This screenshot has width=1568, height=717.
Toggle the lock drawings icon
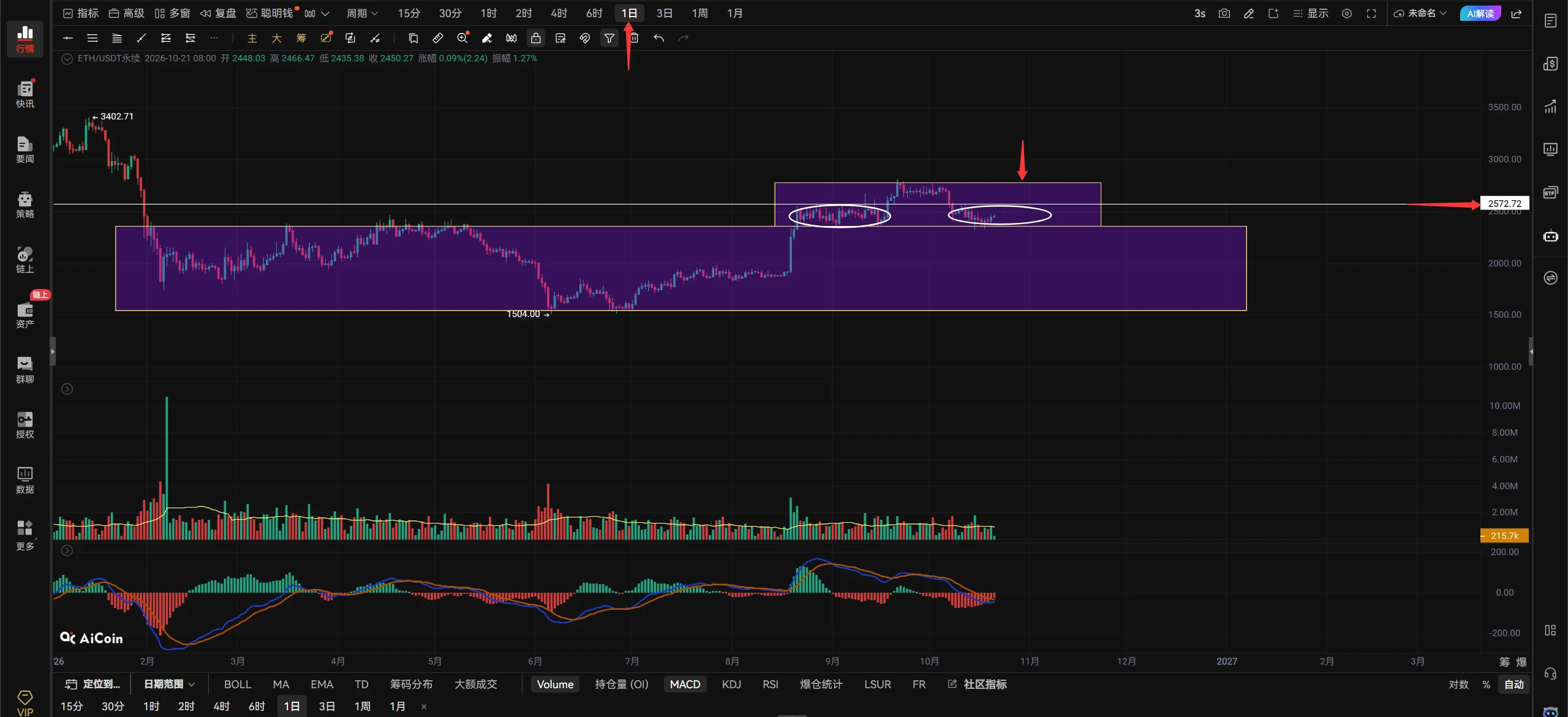pos(535,38)
